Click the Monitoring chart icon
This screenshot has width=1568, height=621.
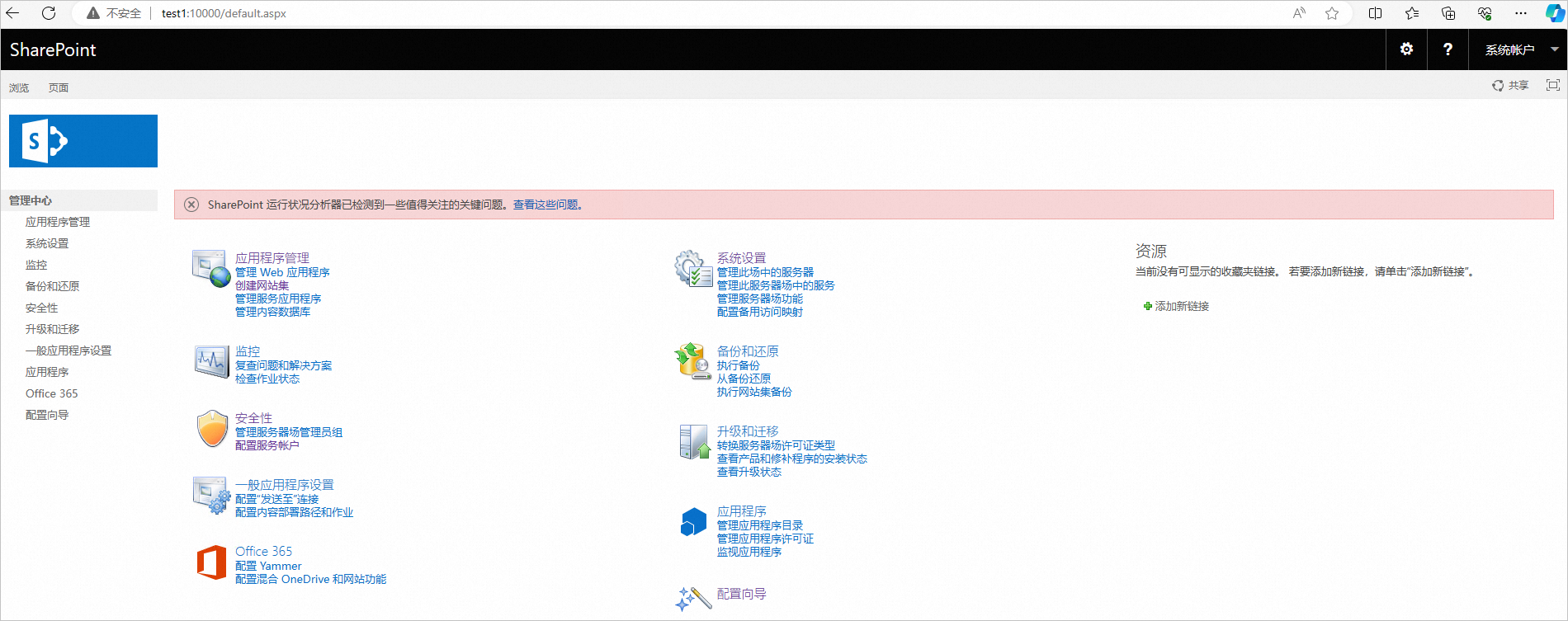[211, 362]
